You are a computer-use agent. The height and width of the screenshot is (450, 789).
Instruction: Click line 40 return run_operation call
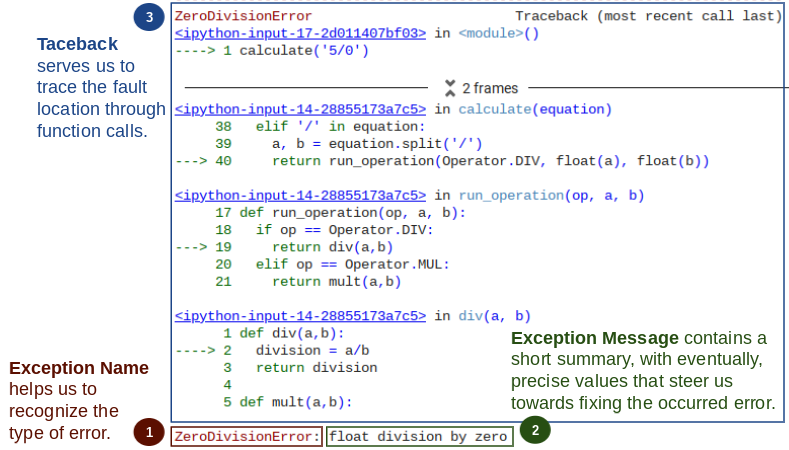coord(442,161)
